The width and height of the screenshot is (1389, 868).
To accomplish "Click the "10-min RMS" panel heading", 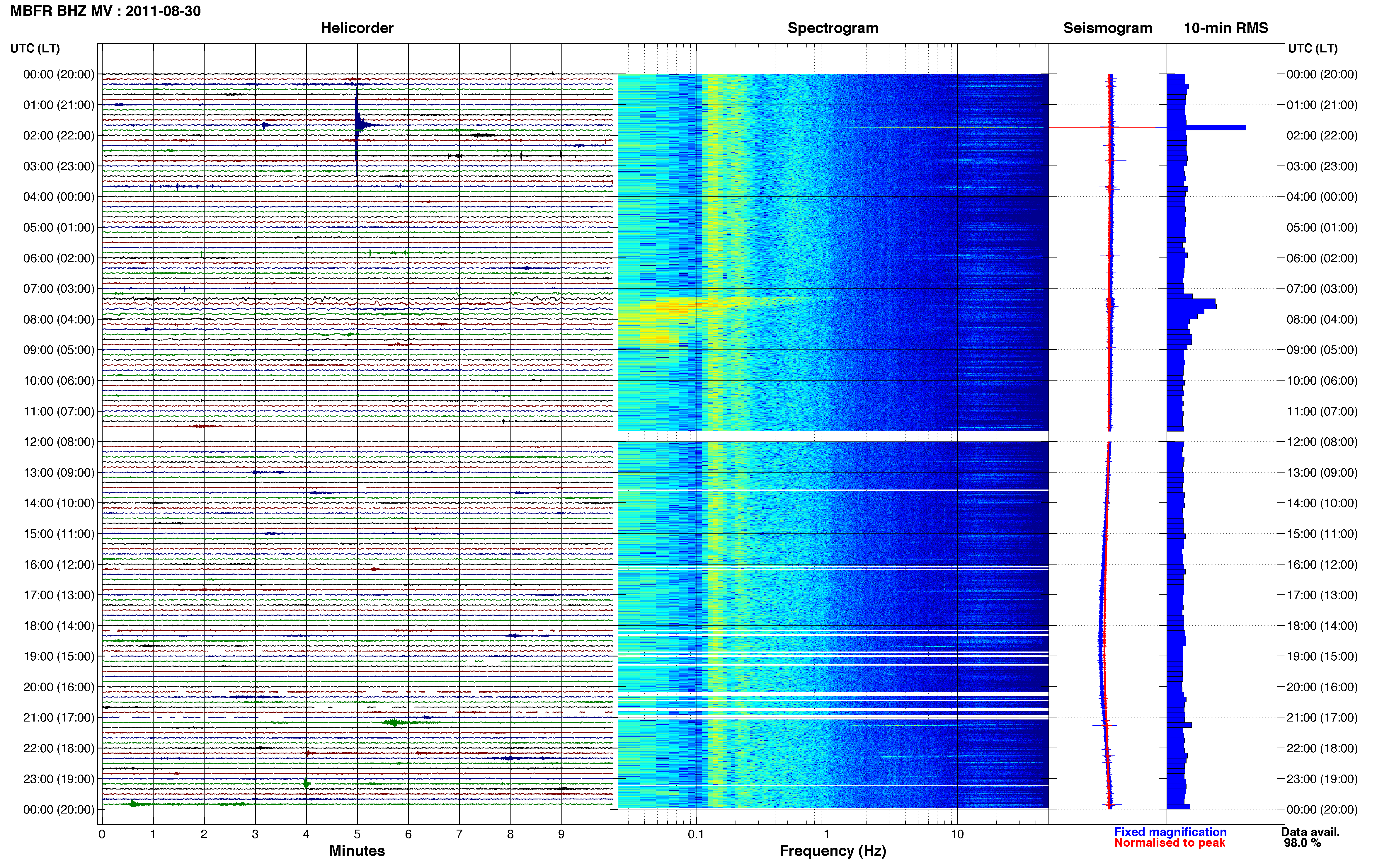I will tap(1226, 28).
